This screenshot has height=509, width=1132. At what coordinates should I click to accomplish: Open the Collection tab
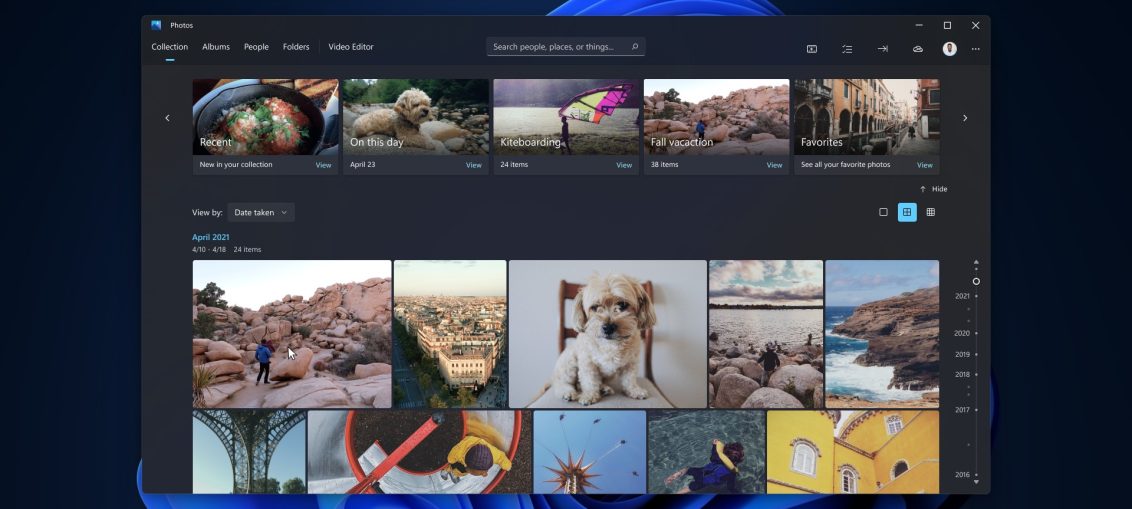click(x=170, y=47)
